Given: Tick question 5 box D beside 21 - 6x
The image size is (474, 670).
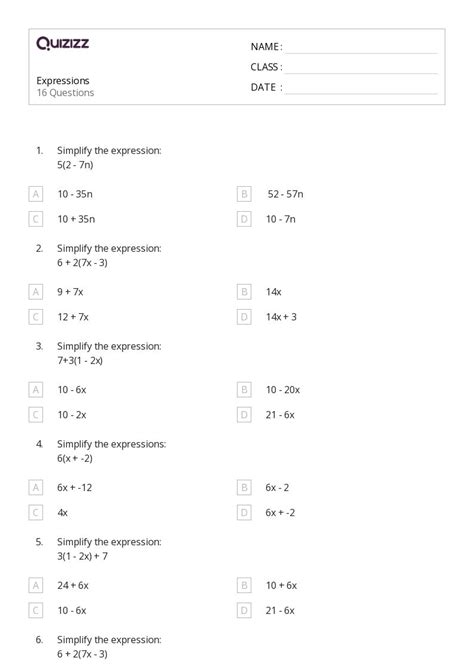Looking at the screenshot, I should (244, 611).
